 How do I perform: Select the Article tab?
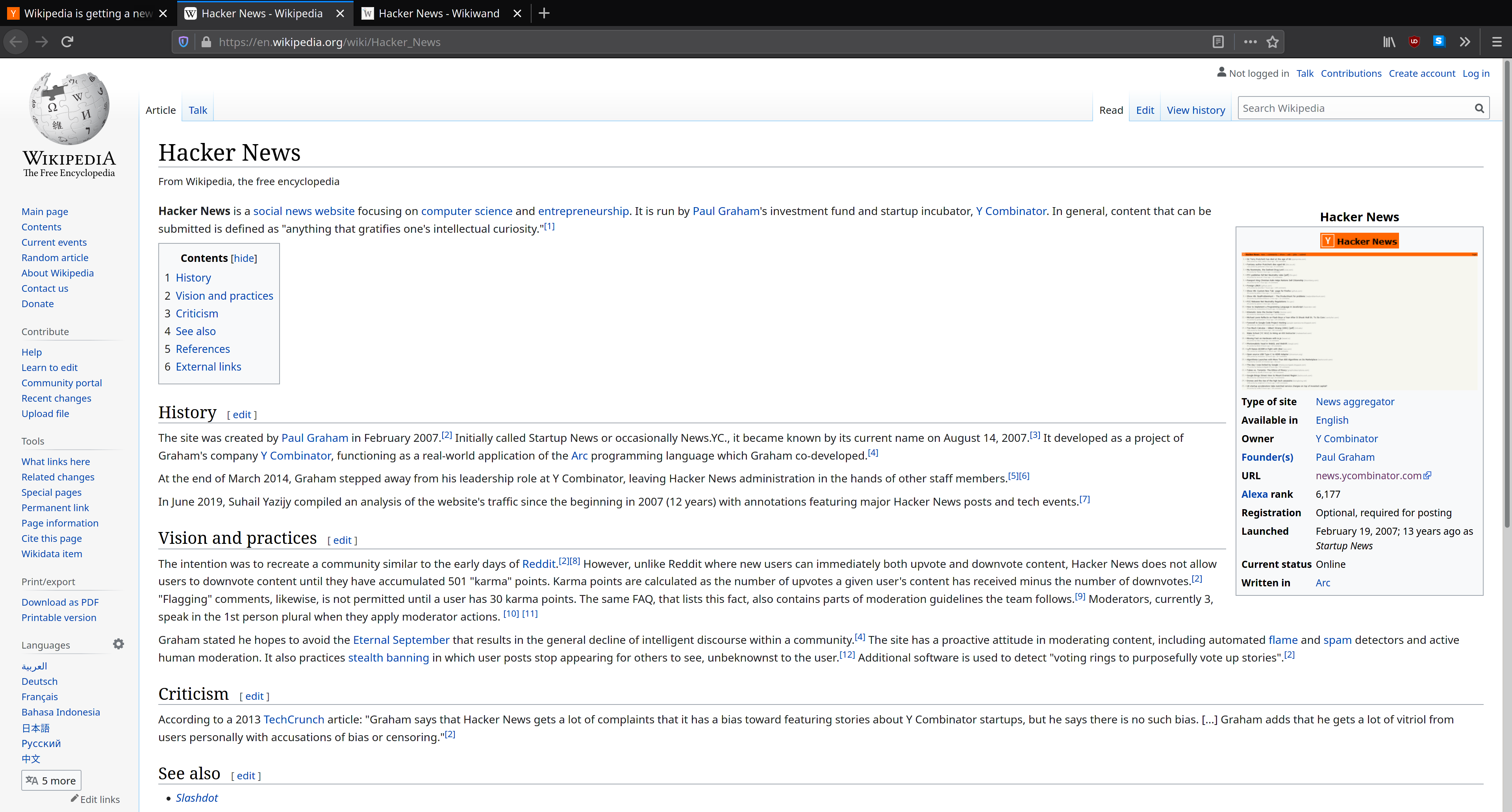click(160, 110)
